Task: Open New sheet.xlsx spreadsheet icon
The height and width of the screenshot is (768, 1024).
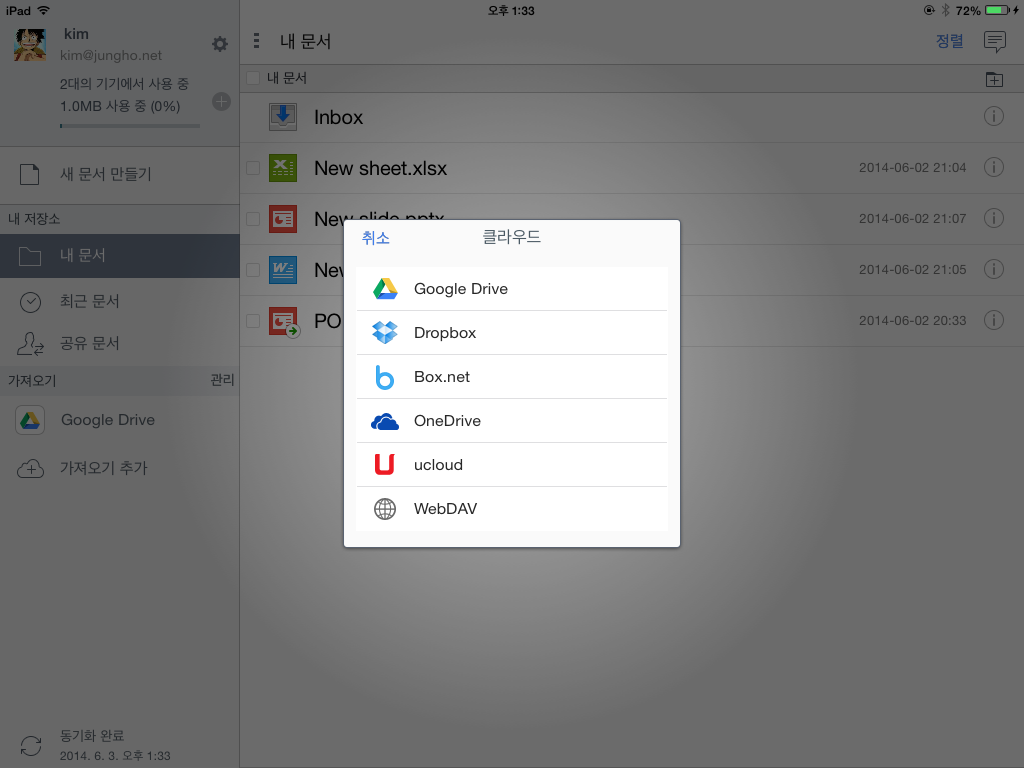Action: (283, 168)
